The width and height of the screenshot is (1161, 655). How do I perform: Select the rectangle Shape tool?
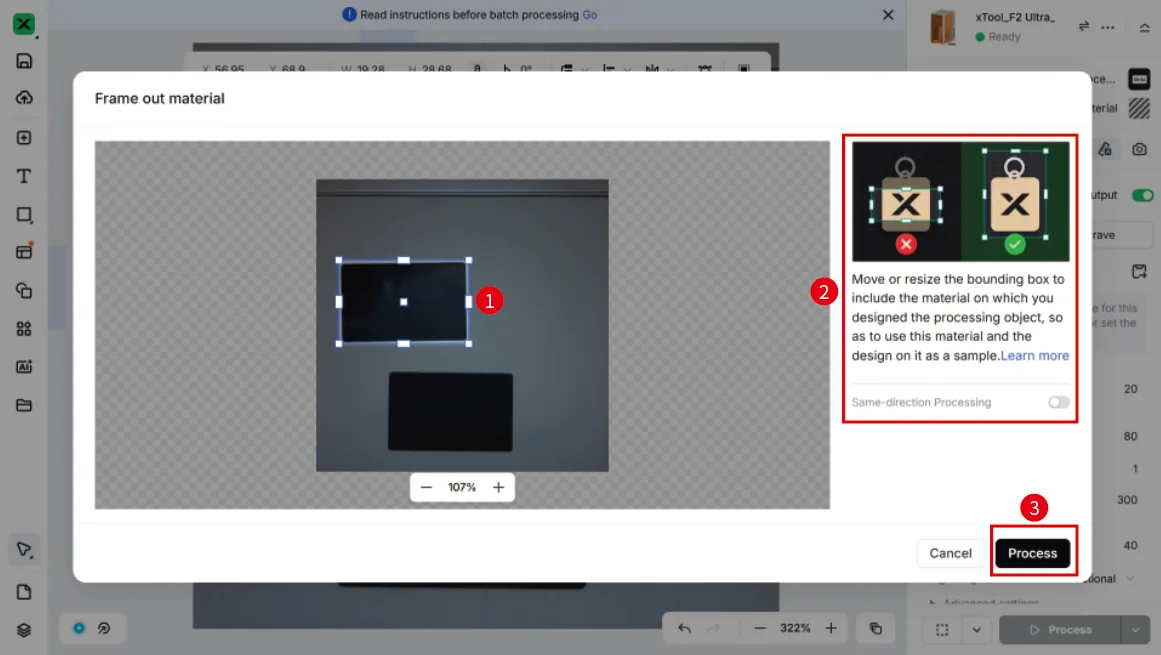(24, 215)
